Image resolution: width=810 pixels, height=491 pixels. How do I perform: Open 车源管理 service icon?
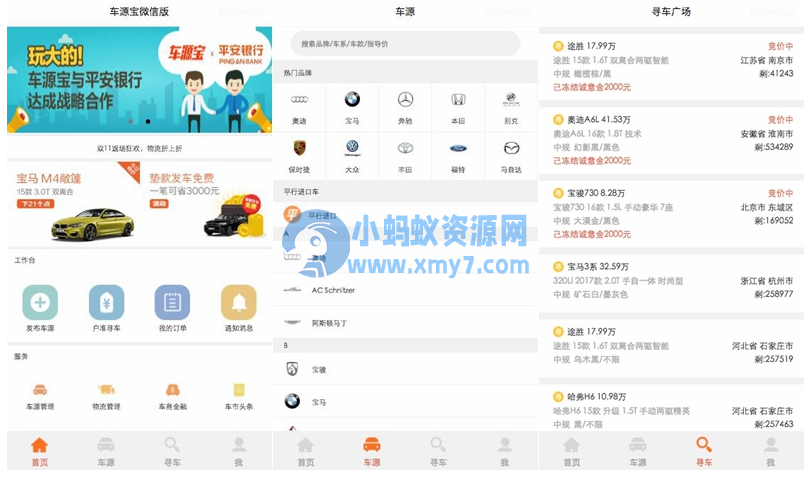[x=40, y=390]
